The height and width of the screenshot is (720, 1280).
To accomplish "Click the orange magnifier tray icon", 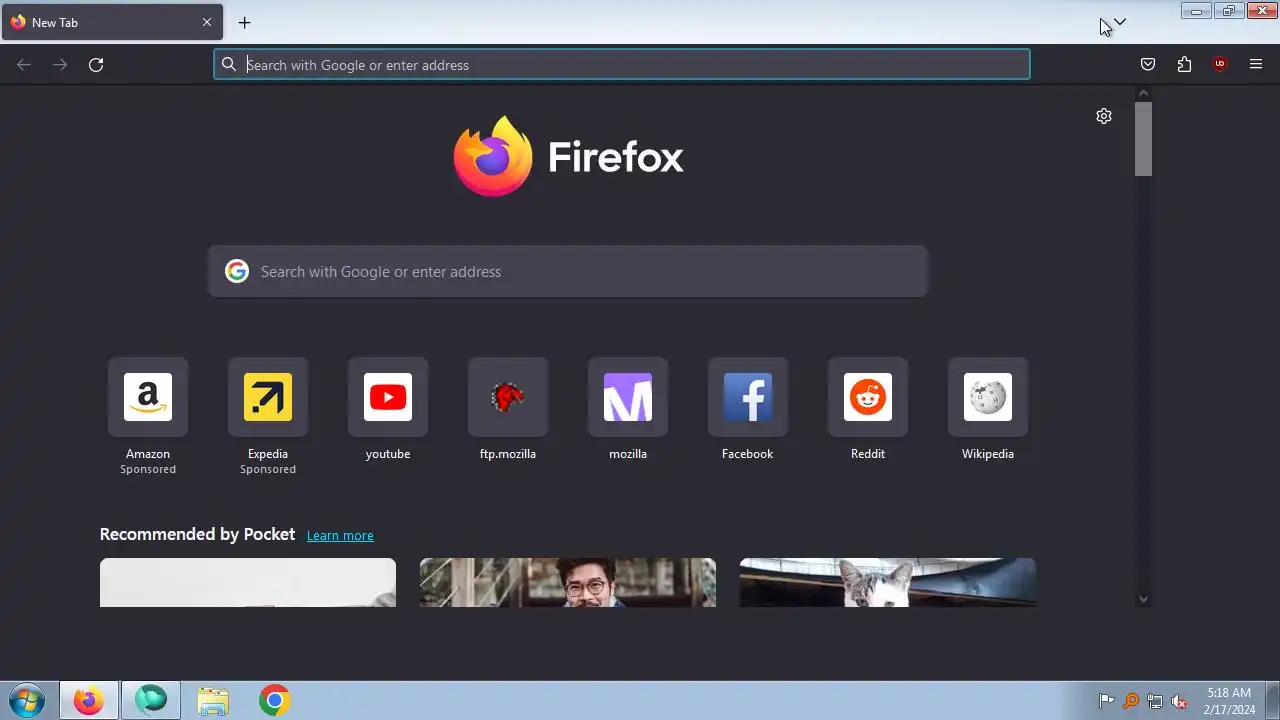I will click(1131, 701).
